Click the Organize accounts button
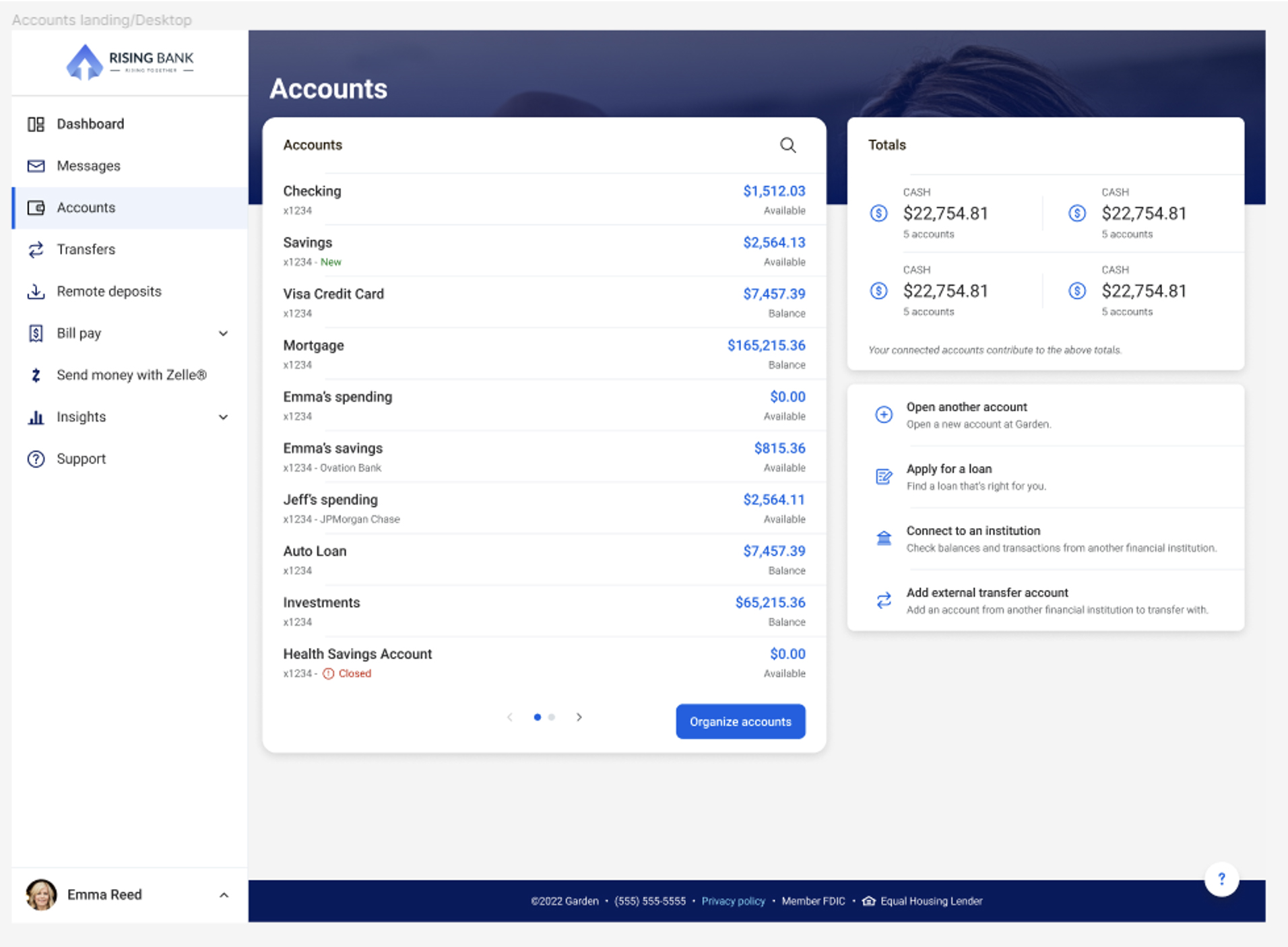The width and height of the screenshot is (1288, 947). tap(740, 721)
